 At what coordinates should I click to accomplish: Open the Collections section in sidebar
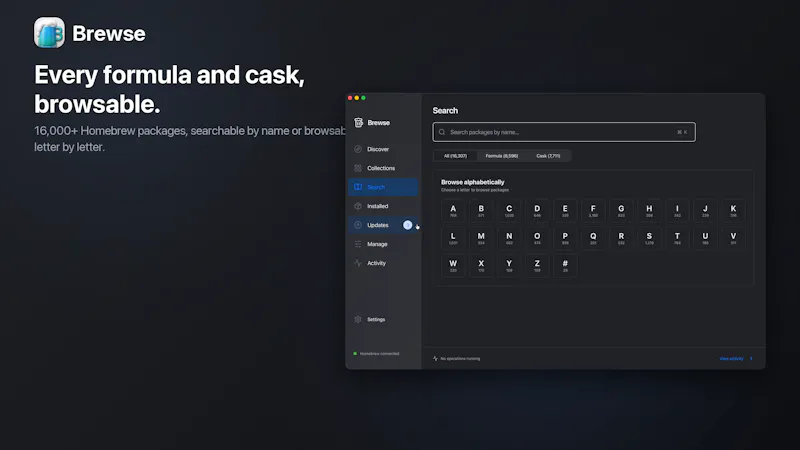(x=383, y=168)
